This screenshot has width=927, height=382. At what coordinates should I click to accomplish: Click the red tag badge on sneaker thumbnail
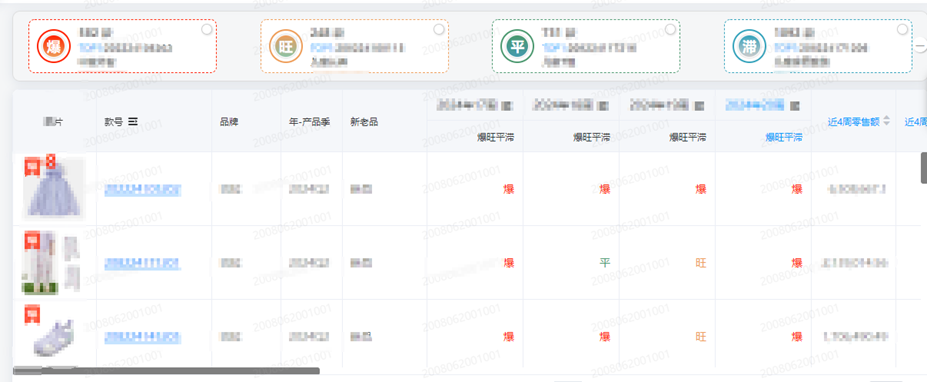tap(33, 315)
